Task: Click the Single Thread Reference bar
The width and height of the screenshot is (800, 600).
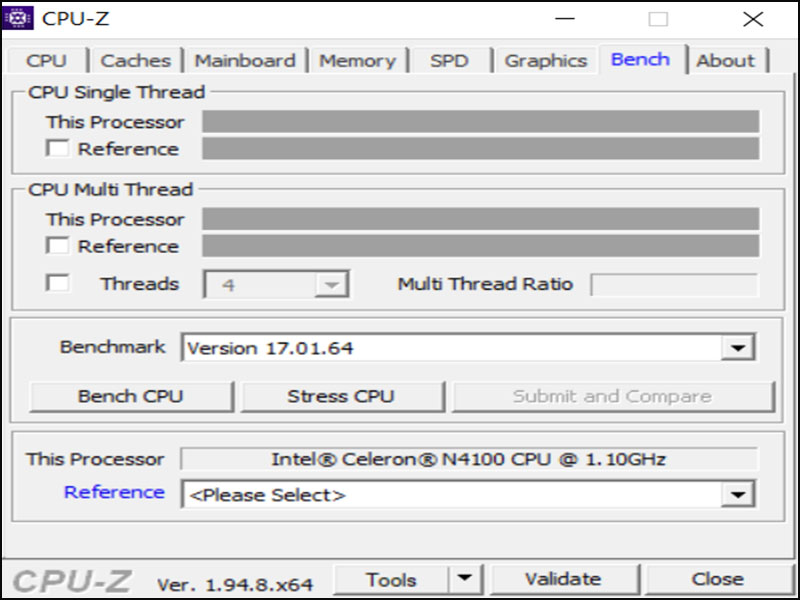Action: [481, 148]
